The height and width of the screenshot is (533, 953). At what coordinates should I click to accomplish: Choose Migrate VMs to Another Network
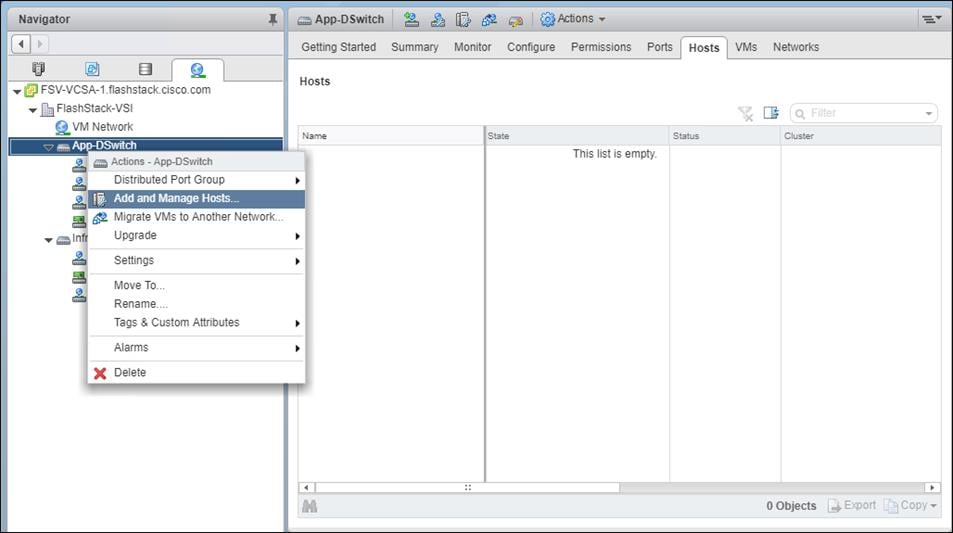pyautogui.click(x=196, y=217)
